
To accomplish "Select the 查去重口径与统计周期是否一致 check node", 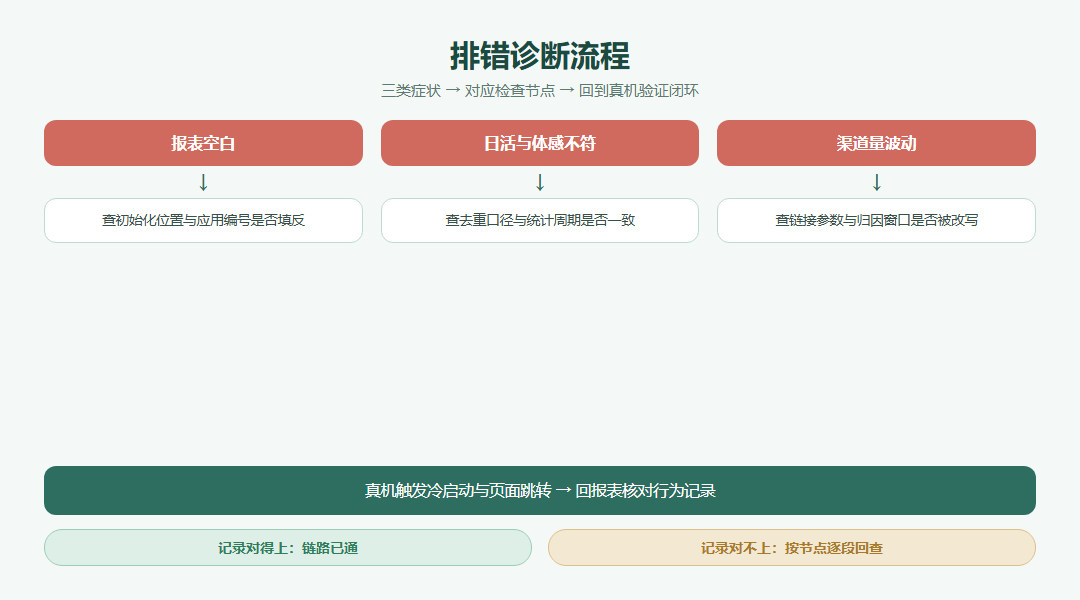I will (540, 220).
